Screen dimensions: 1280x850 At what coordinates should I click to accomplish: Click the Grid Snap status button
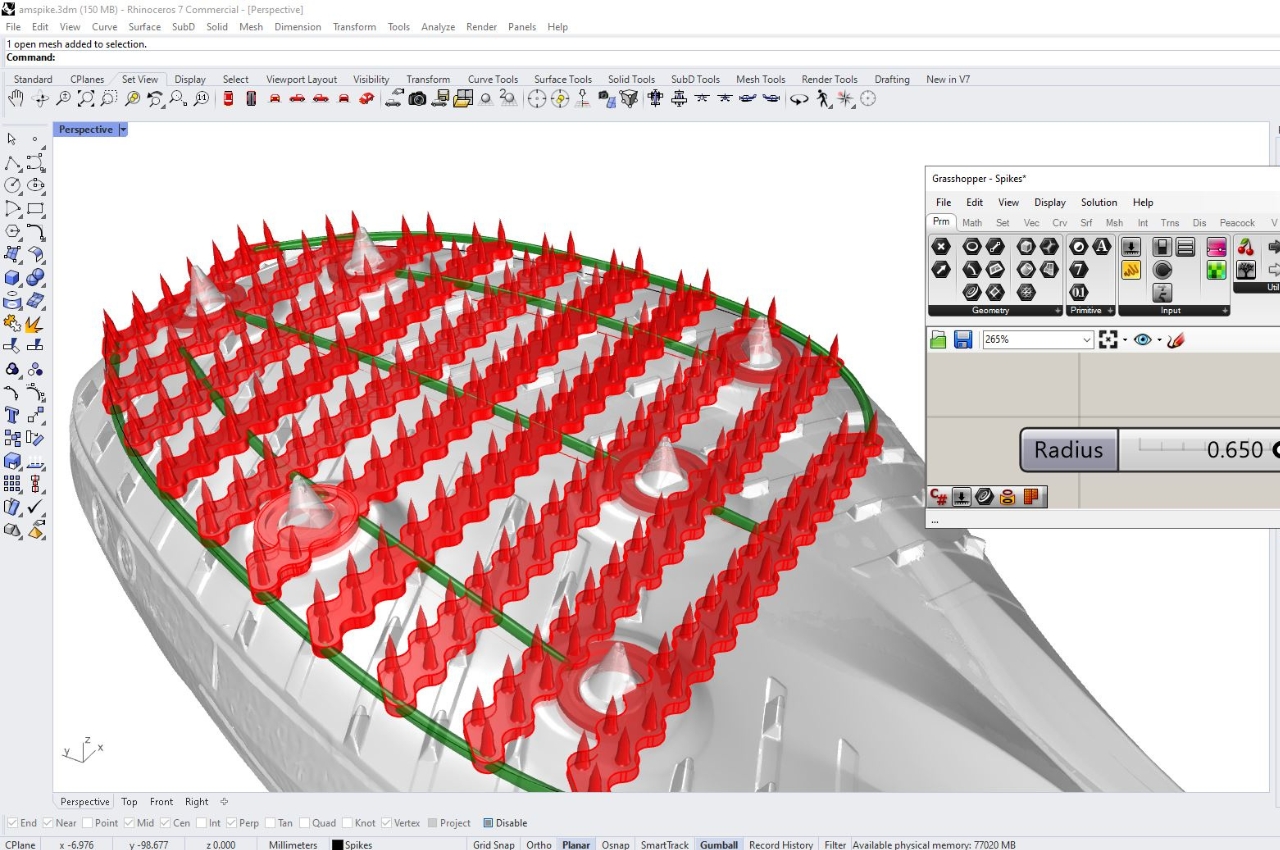click(494, 845)
